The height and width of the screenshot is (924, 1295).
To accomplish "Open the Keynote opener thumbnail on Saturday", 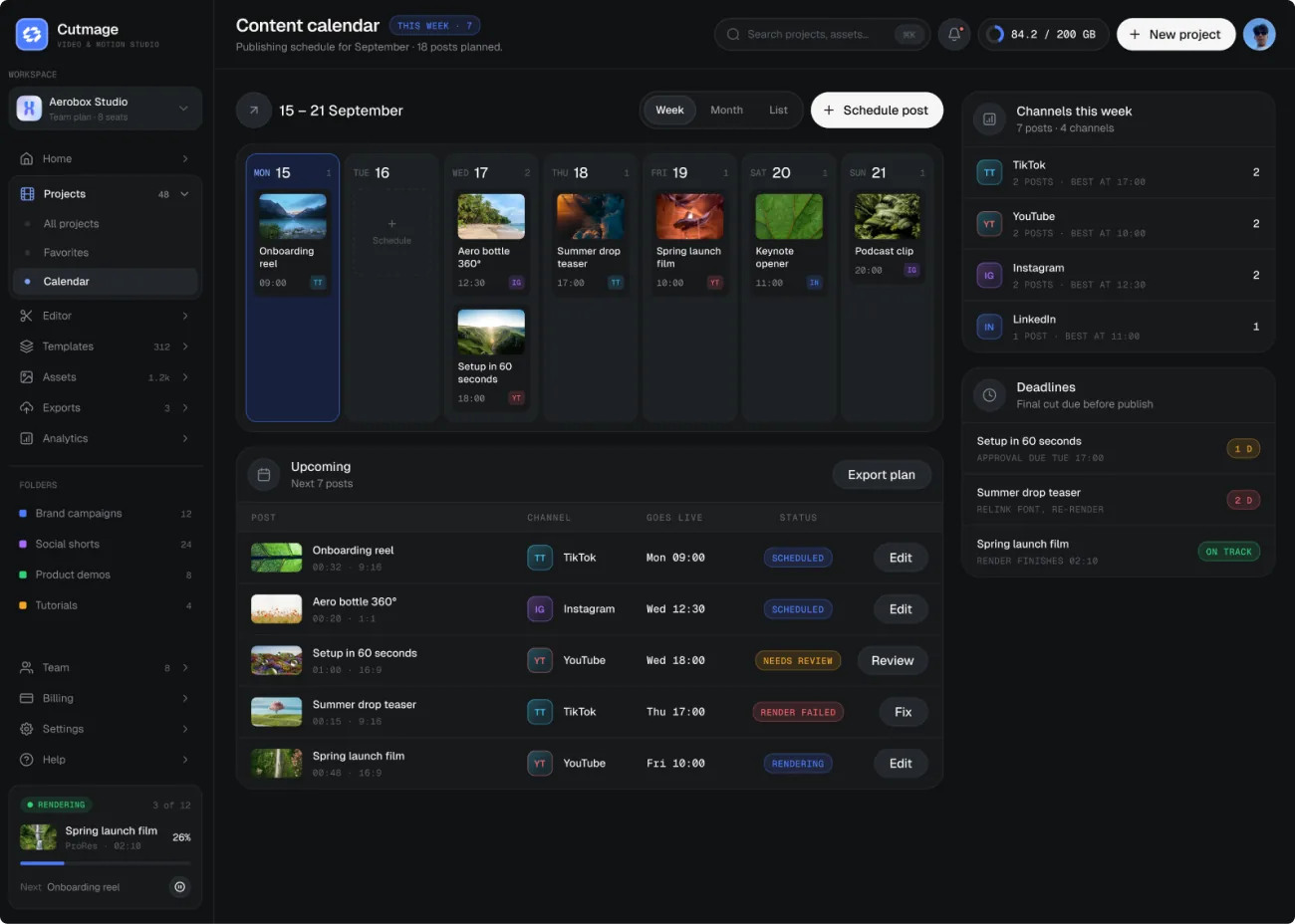I will [789, 216].
